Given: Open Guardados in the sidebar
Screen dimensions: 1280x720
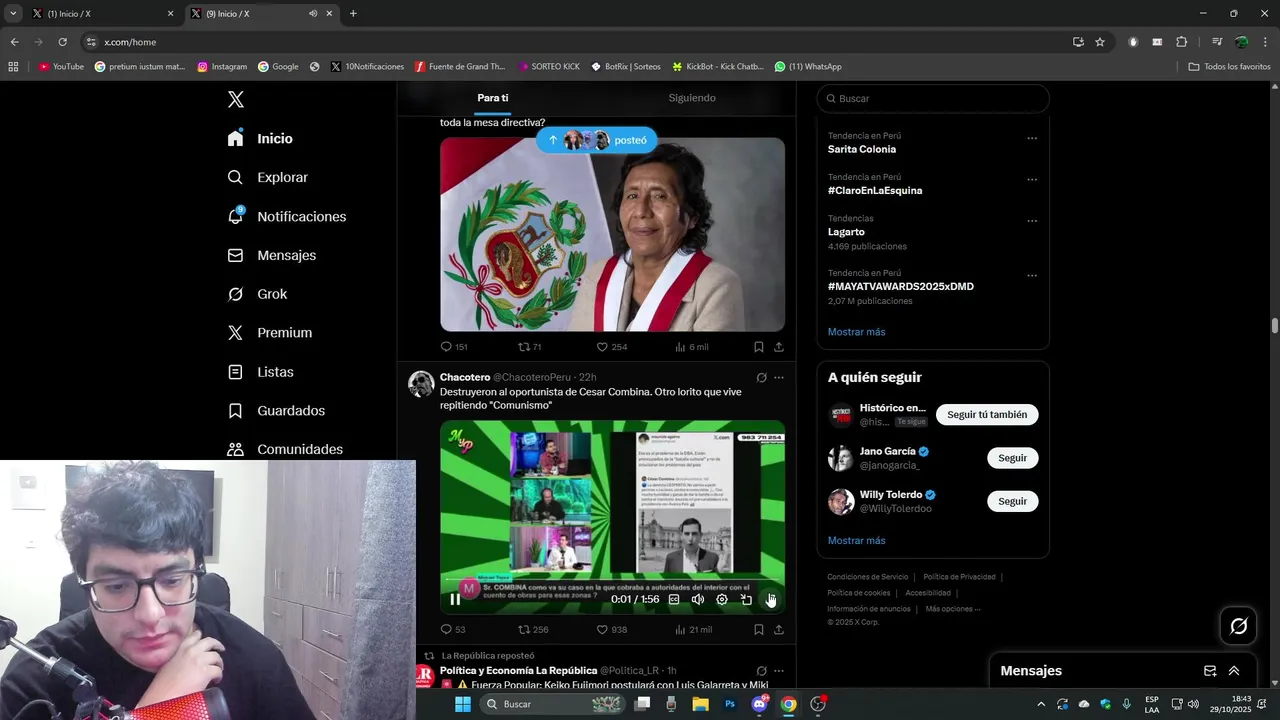Looking at the screenshot, I should [x=276, y=411].
